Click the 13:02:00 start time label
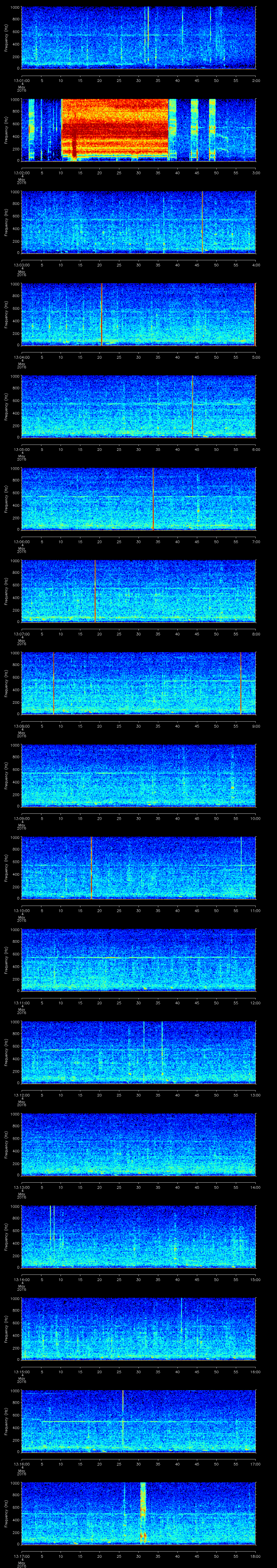Screen dimensions: 277x1568 [x=21, y=173]
